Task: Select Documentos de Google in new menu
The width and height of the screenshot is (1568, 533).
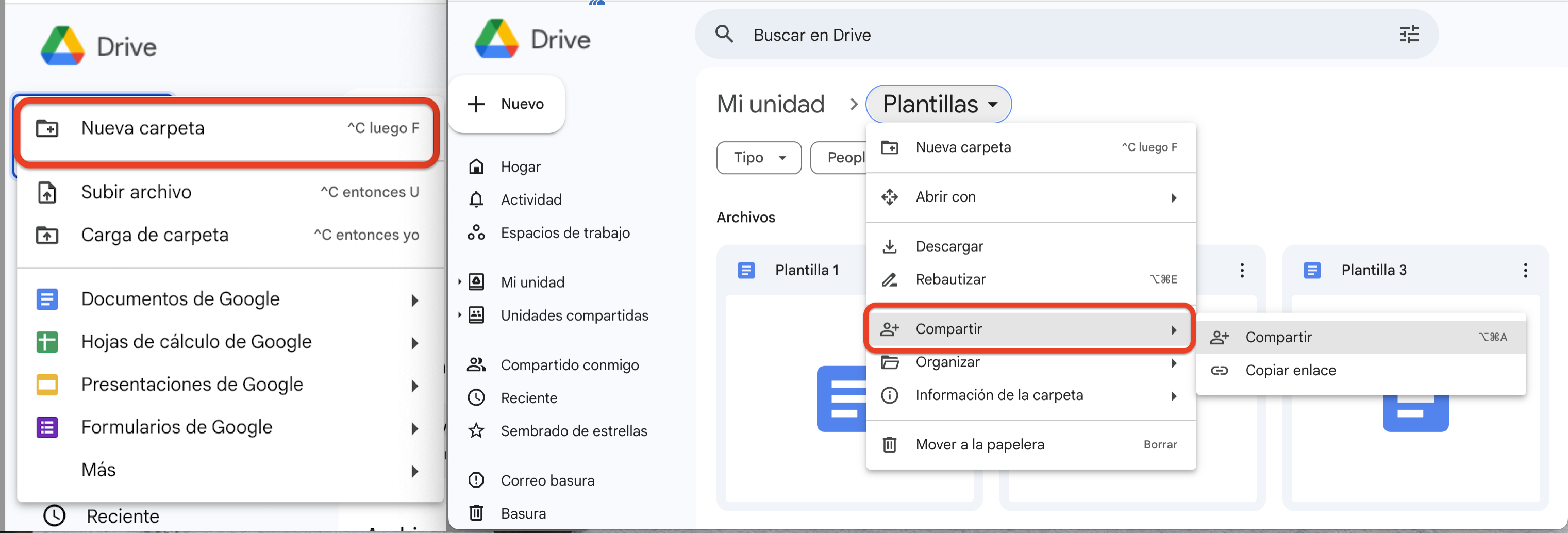Action: 180,299
